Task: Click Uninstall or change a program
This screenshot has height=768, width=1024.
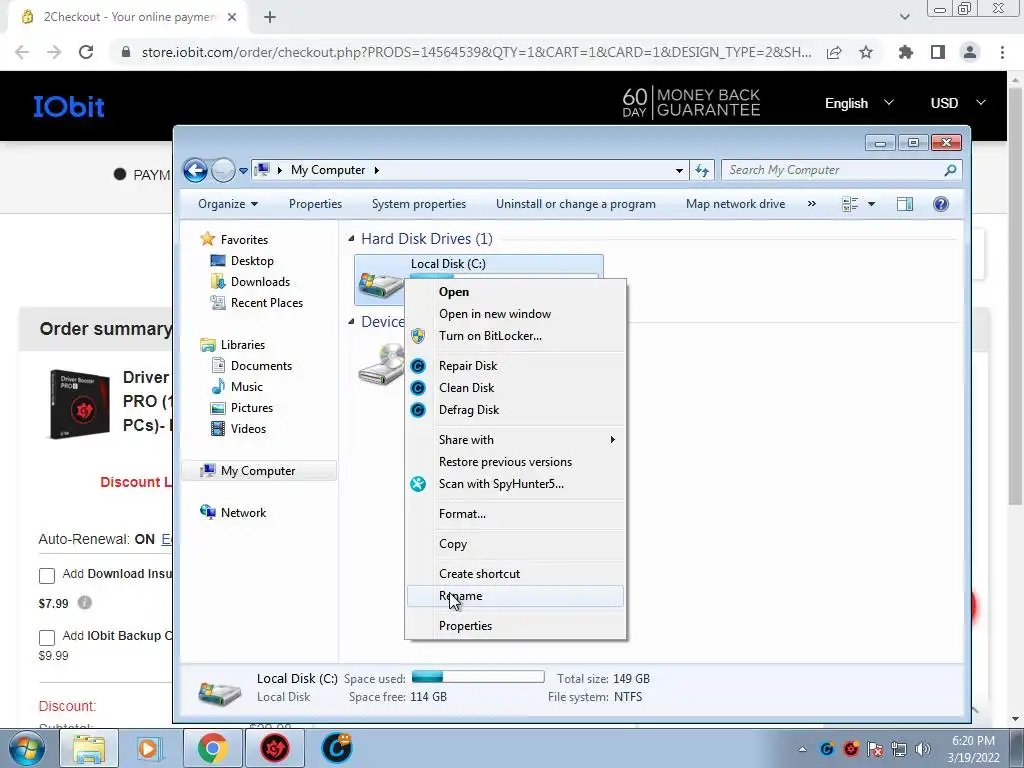Action: tap(575, 204)
